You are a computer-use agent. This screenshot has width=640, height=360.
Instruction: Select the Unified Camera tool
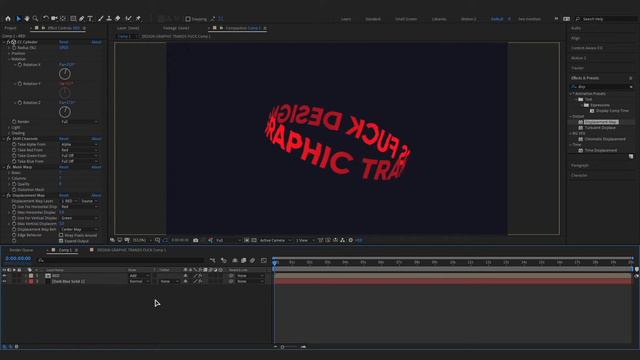pyautogui.click(x=54, y=19)
